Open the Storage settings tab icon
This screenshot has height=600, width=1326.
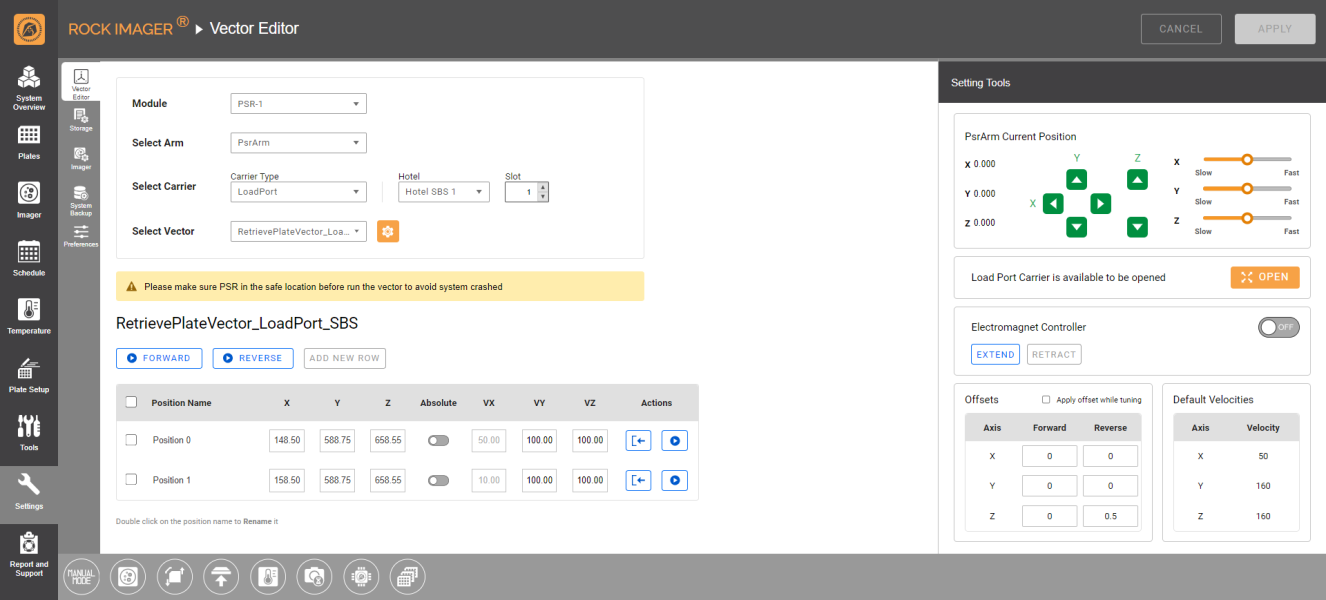80,118
